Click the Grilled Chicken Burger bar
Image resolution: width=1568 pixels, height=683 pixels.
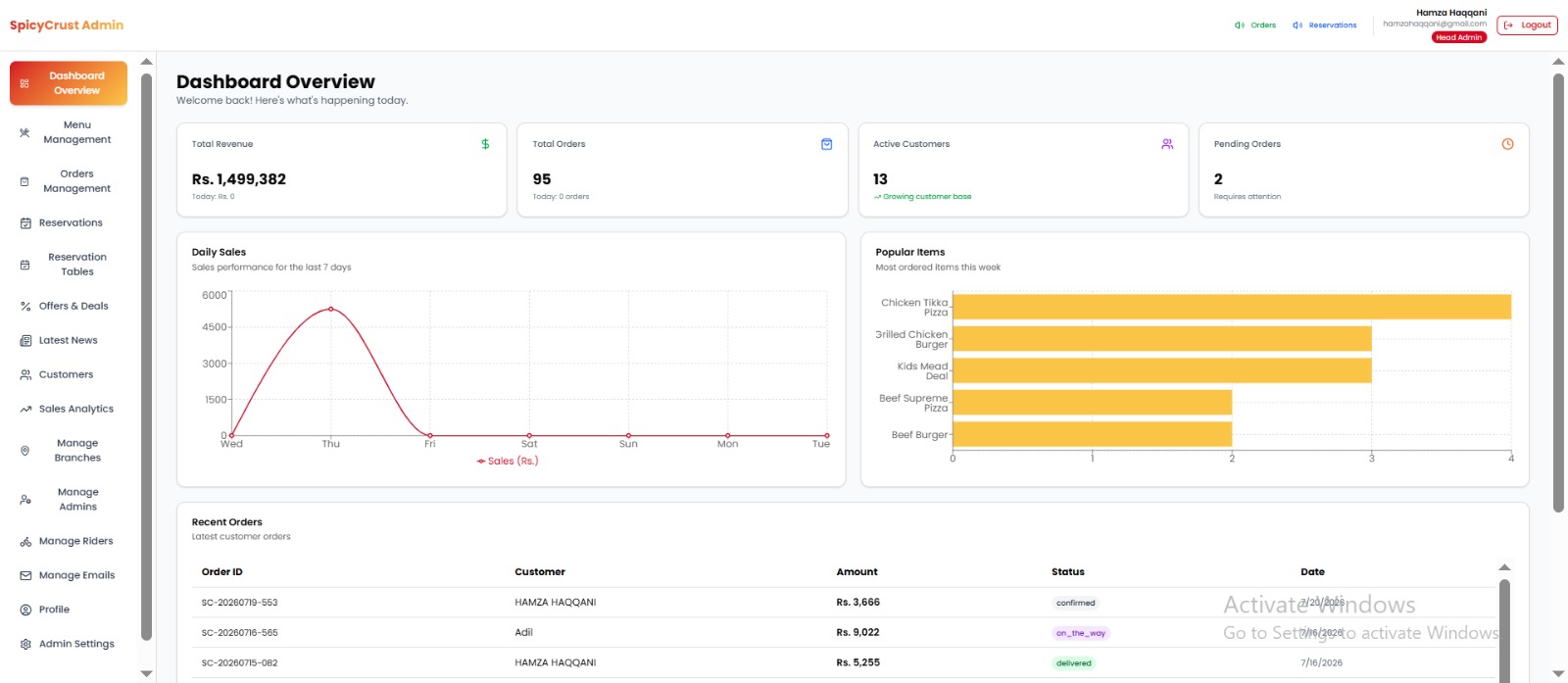(1162, 339)
